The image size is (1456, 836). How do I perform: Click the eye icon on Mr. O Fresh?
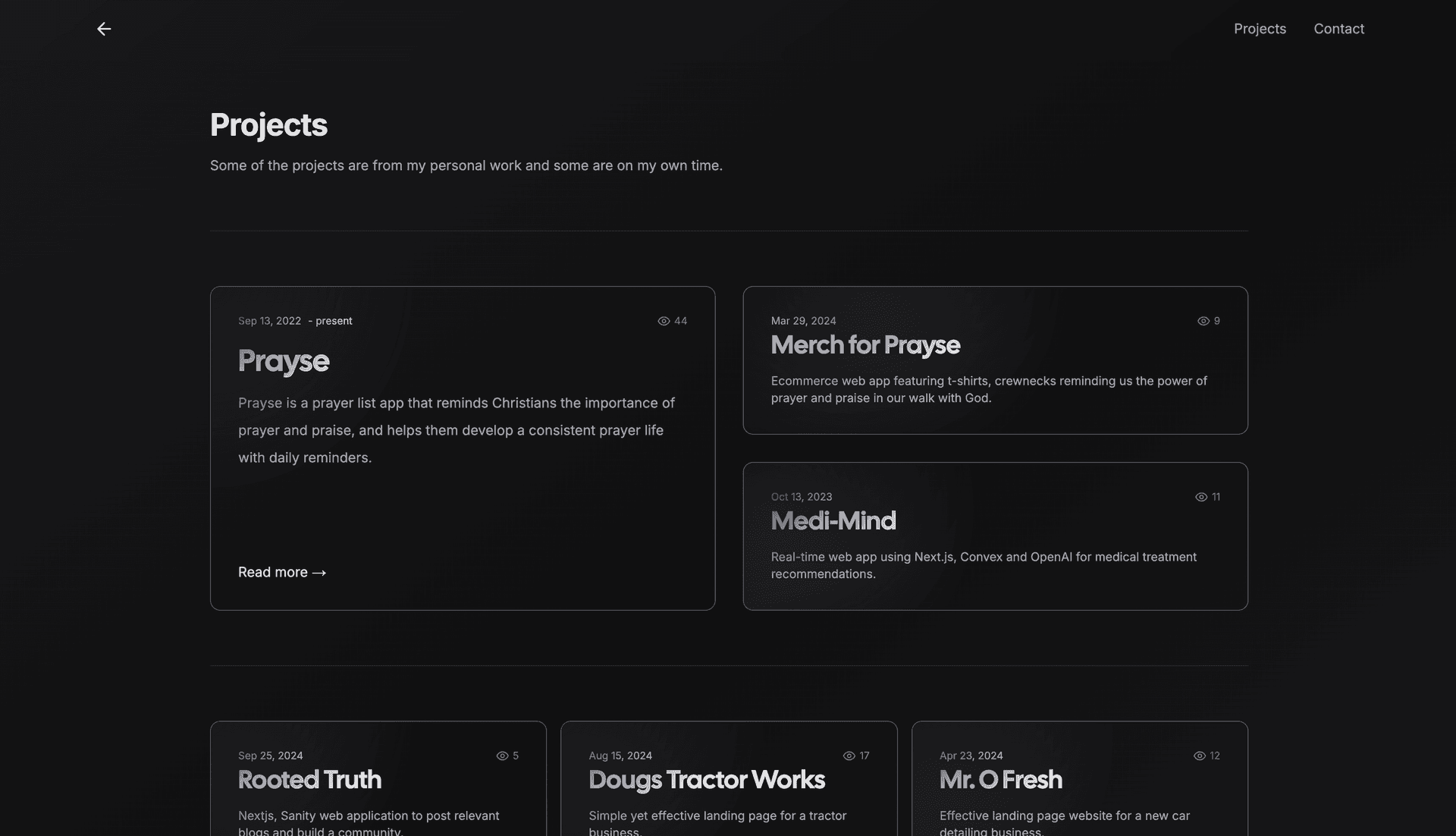pos(1199,756)
